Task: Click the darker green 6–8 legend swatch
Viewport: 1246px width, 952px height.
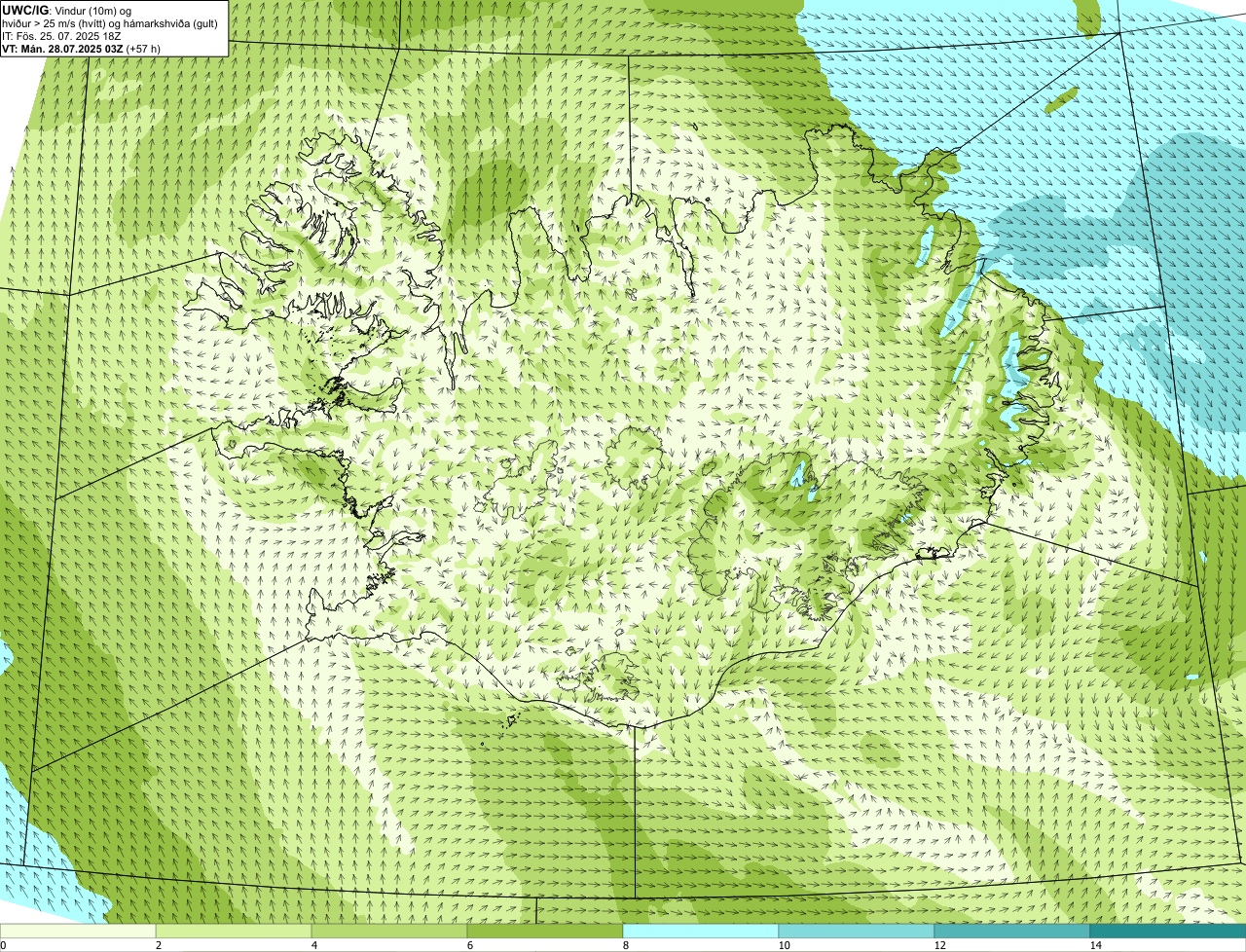Action: pos(545,931)
